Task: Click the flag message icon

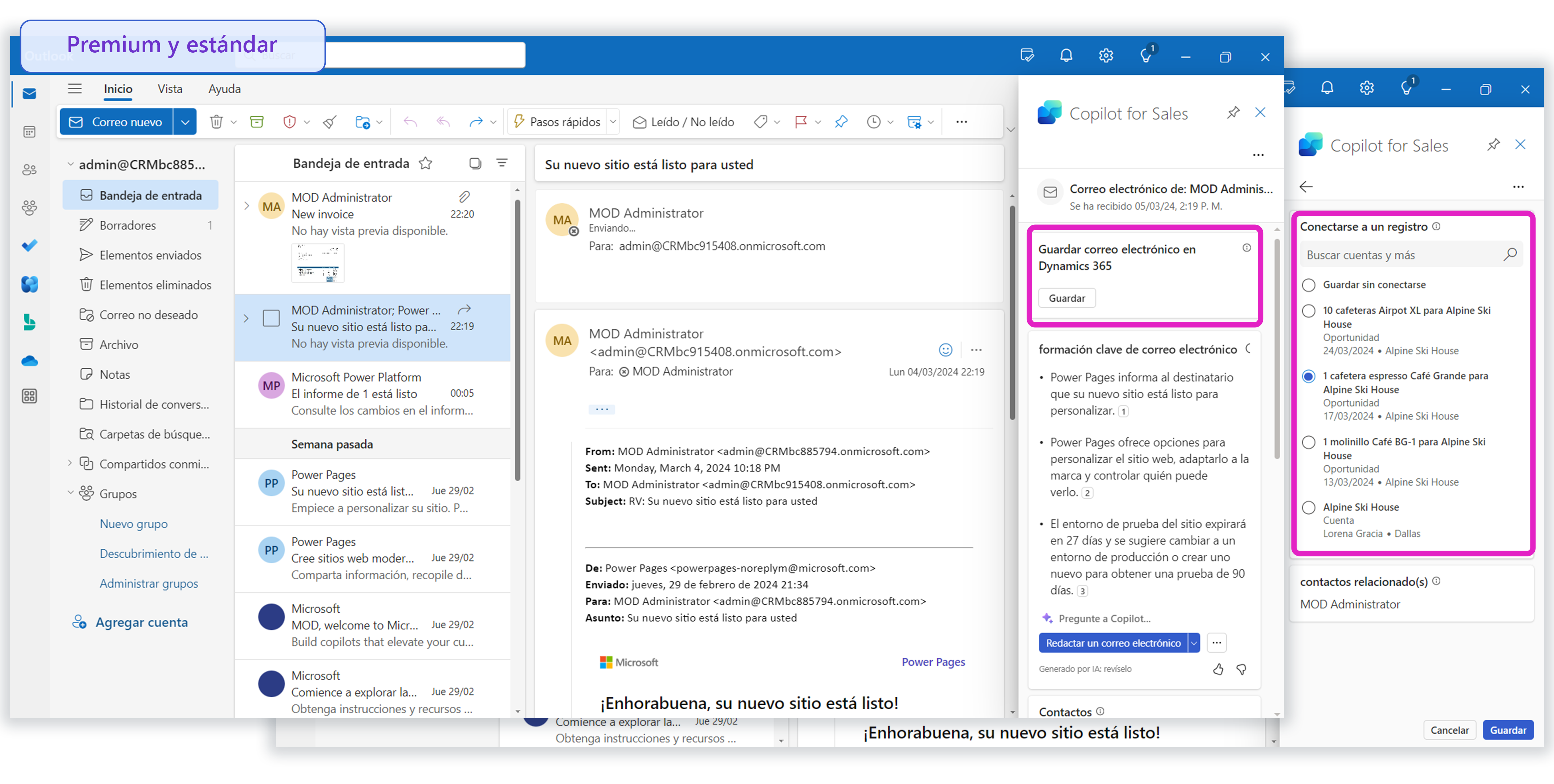Action: point(801,122)
